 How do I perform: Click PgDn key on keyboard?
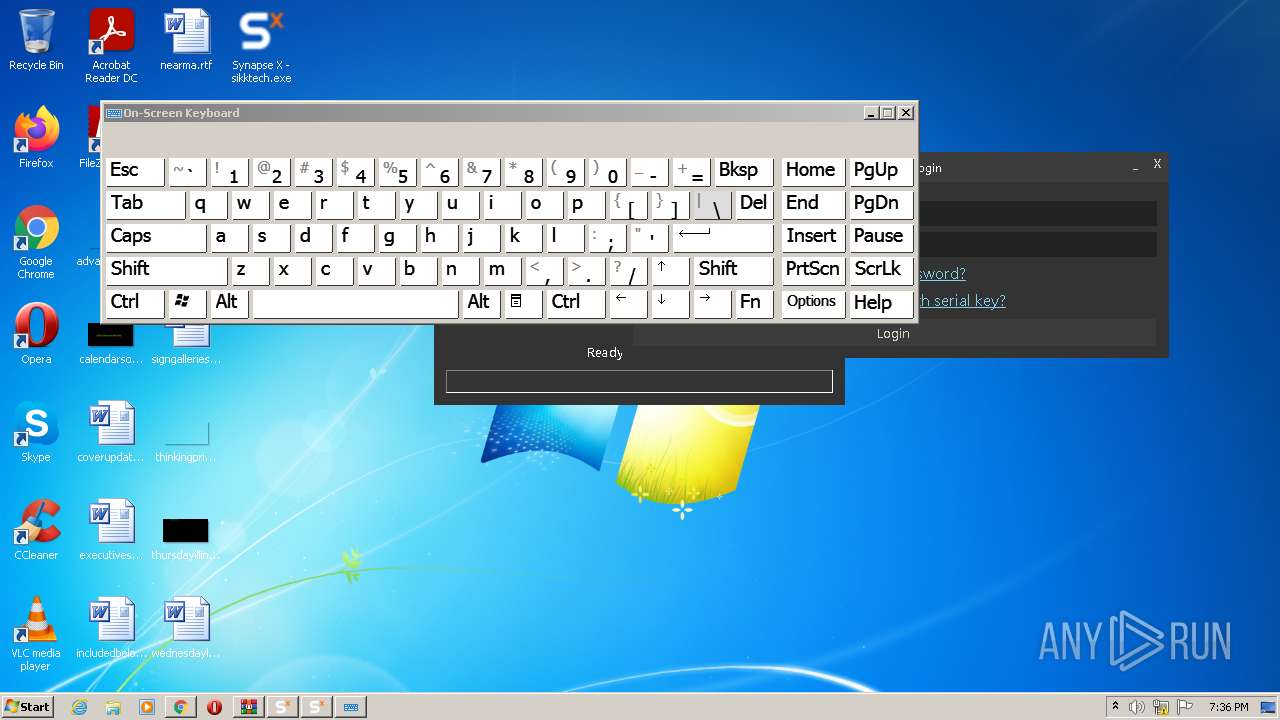pos(881,204)
